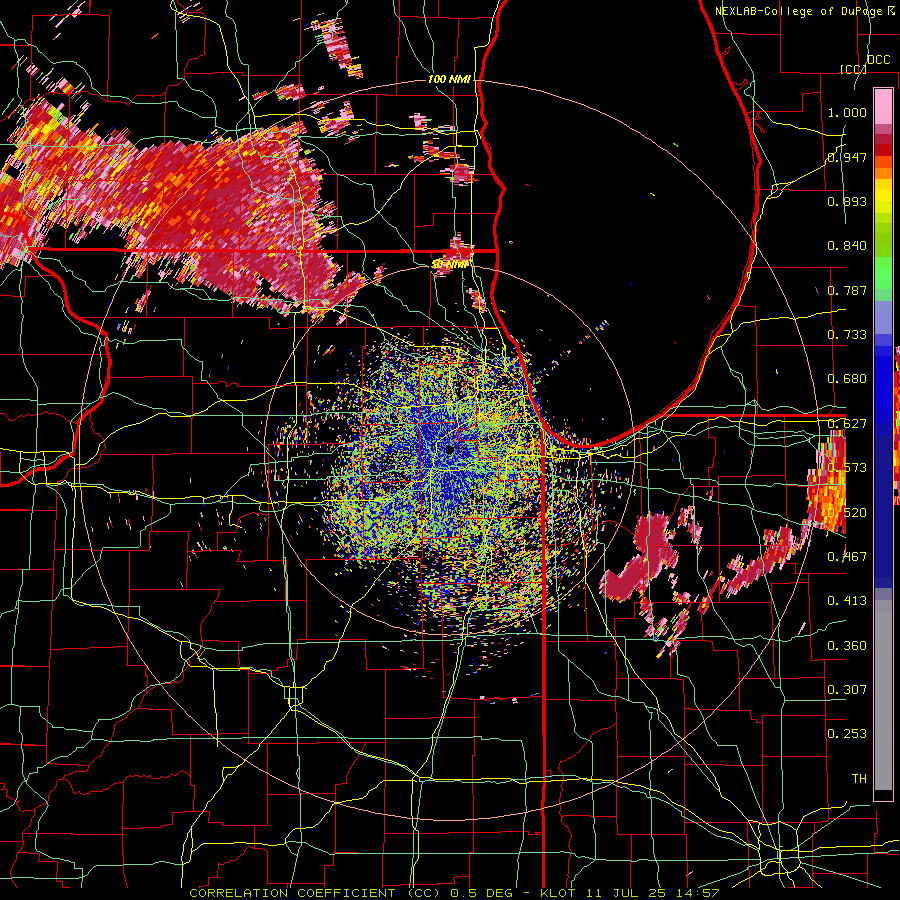Pick the yellow segment of the color bar
900x900 pixels.
point(883,196)
